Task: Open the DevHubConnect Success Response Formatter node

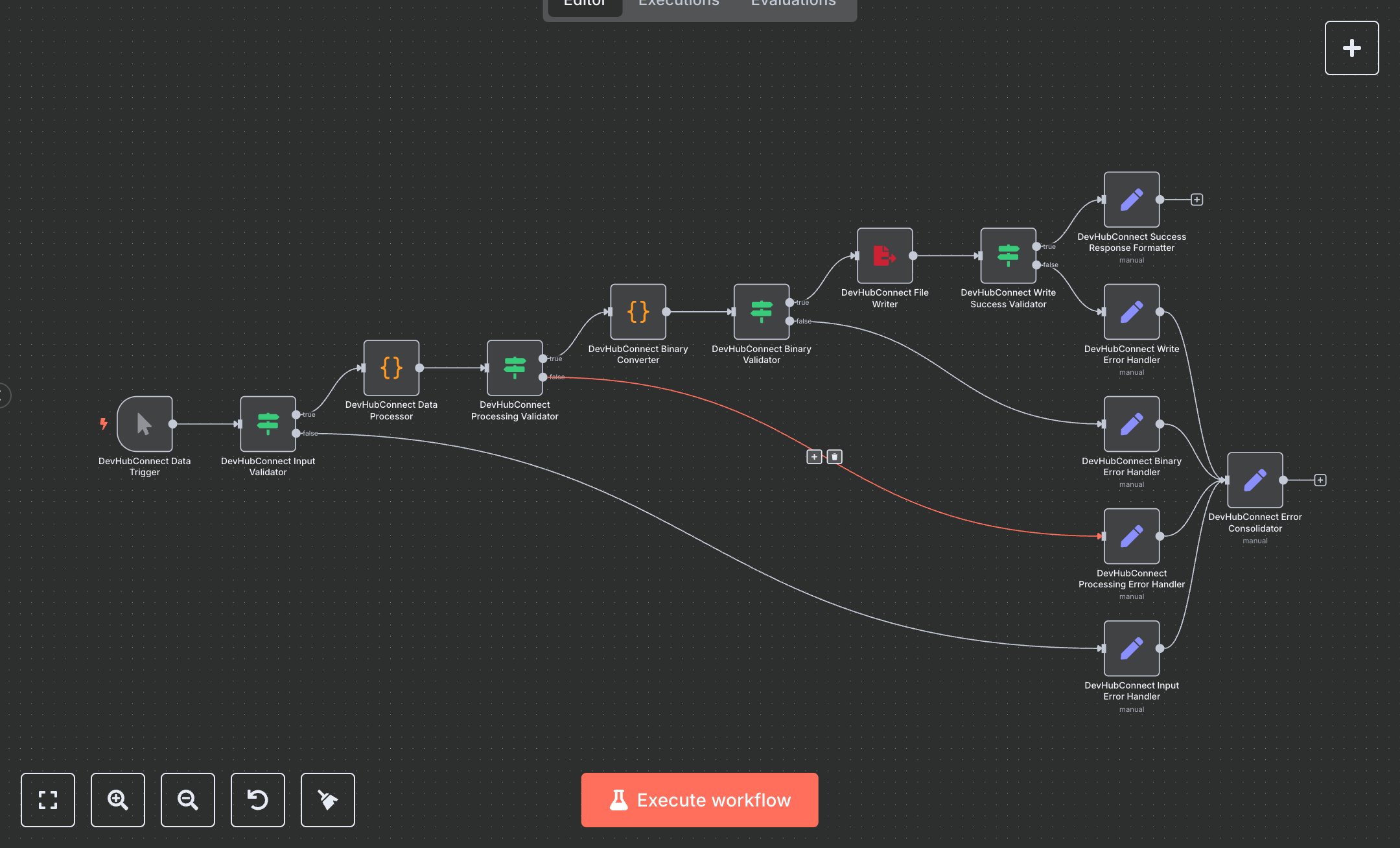Action: click(x=1131, y=200)
